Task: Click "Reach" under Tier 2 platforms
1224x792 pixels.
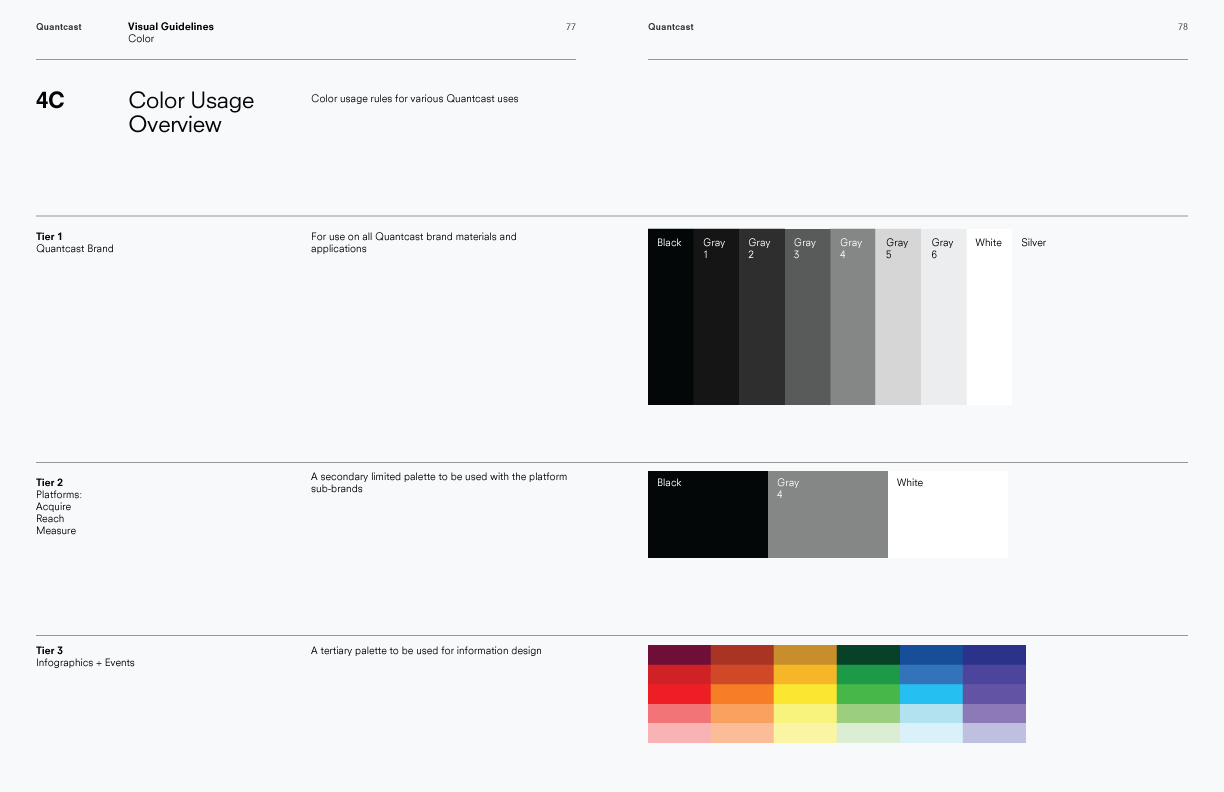Action: point(50,519)
